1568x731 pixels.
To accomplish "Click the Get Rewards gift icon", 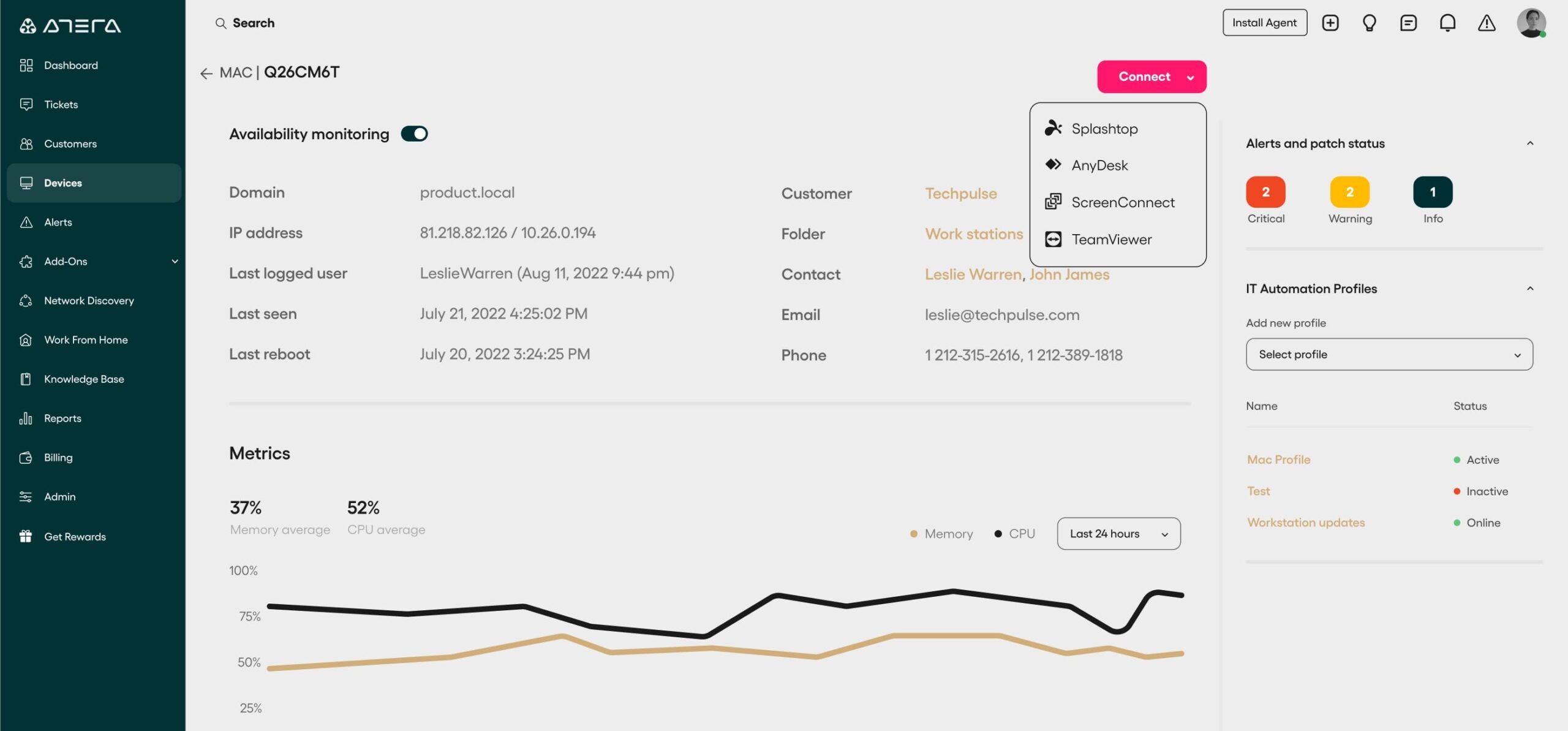I will 26,536.
